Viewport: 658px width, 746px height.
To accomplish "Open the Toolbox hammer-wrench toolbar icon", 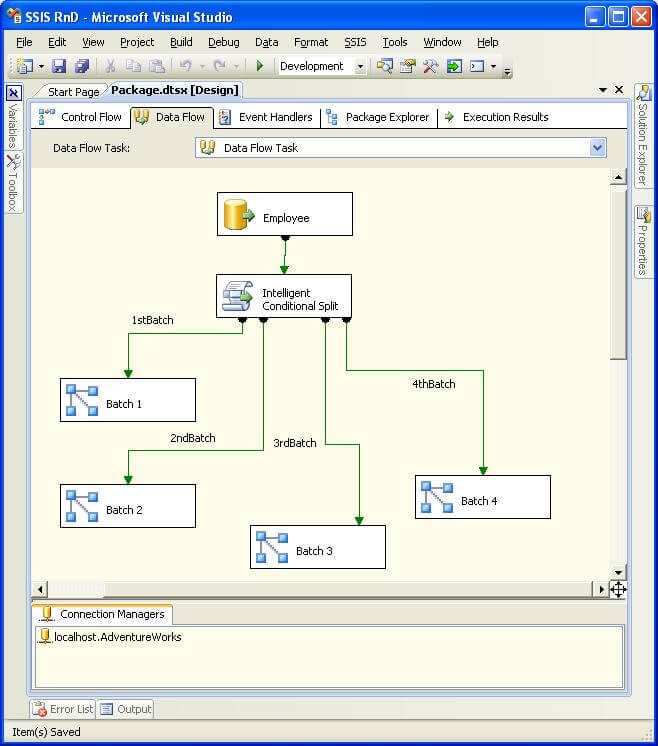I will (431, 66).
